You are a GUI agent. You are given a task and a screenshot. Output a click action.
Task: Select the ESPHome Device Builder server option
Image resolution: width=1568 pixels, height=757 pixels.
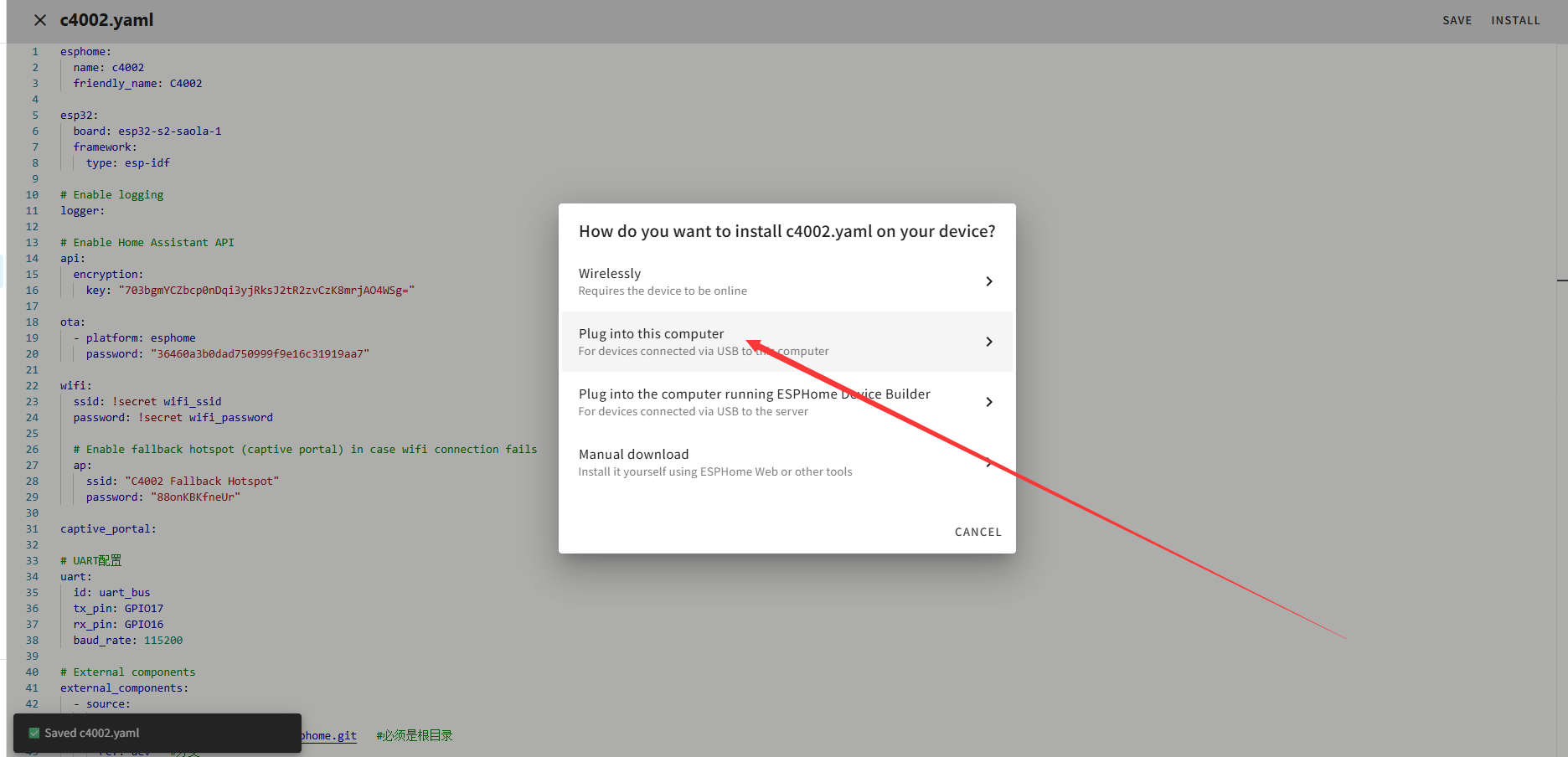(x=754, y=402)
